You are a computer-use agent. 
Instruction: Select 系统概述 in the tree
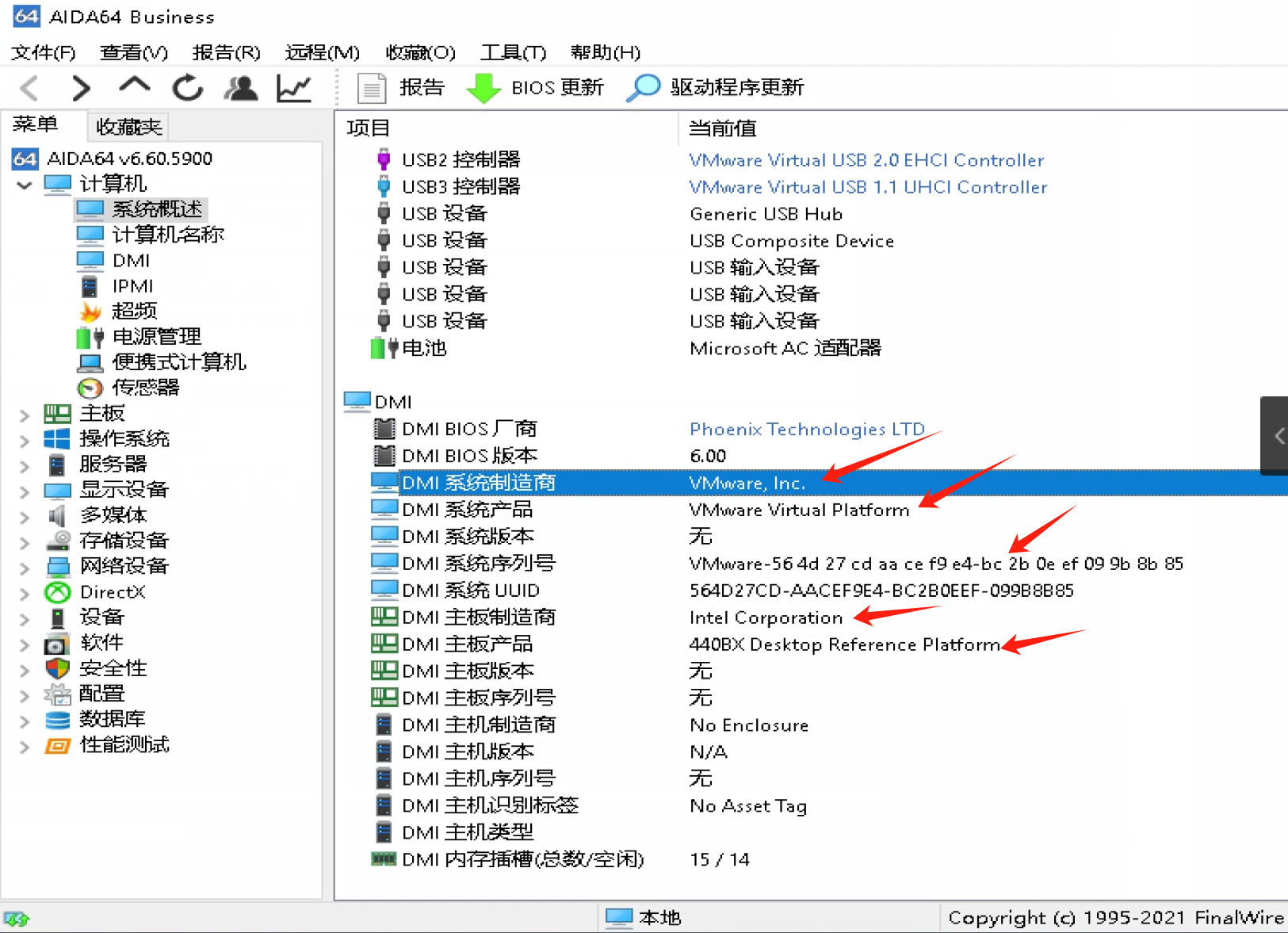pyautogui.click(x=157, y=209)
